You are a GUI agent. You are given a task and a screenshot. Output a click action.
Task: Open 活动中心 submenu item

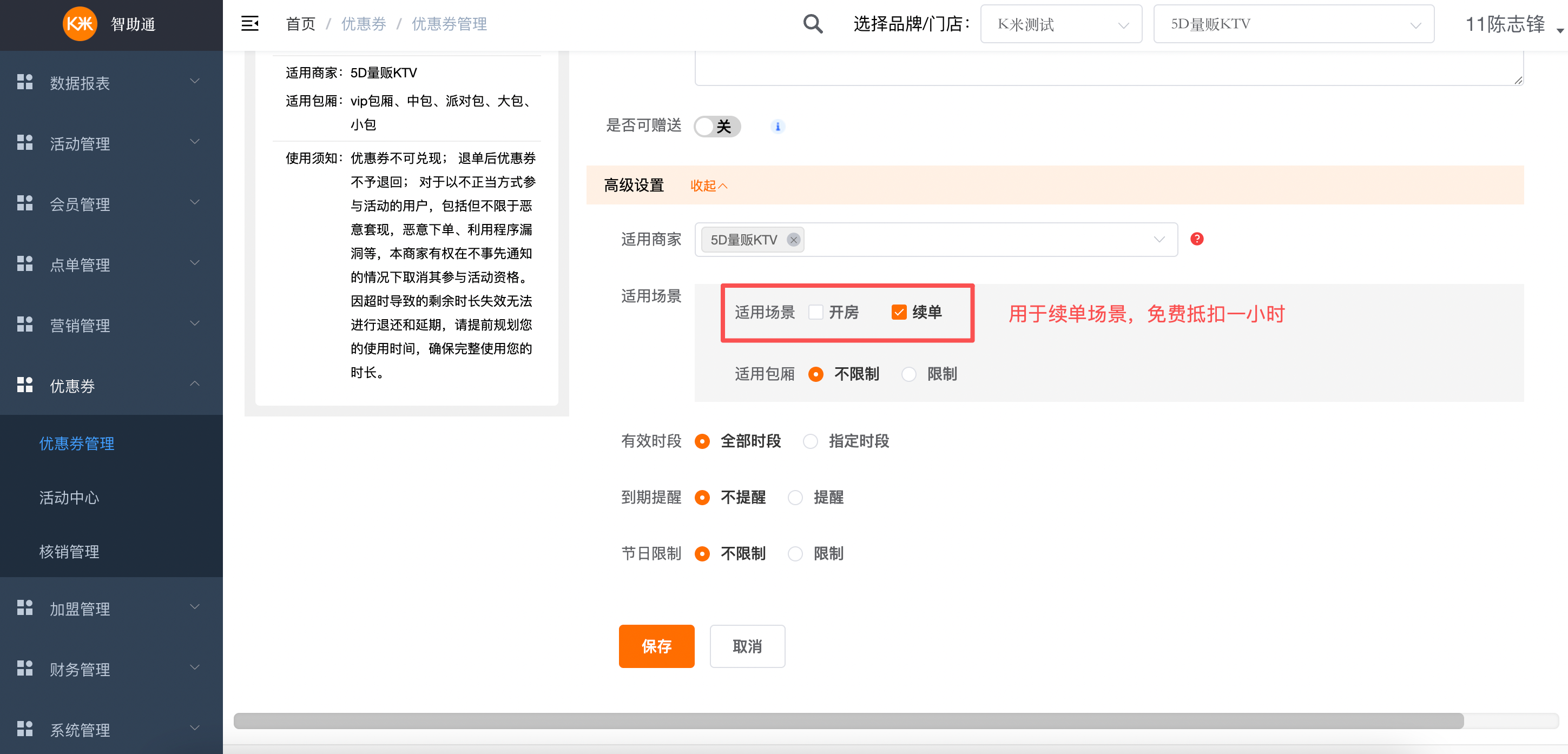[x=69, y=498]
